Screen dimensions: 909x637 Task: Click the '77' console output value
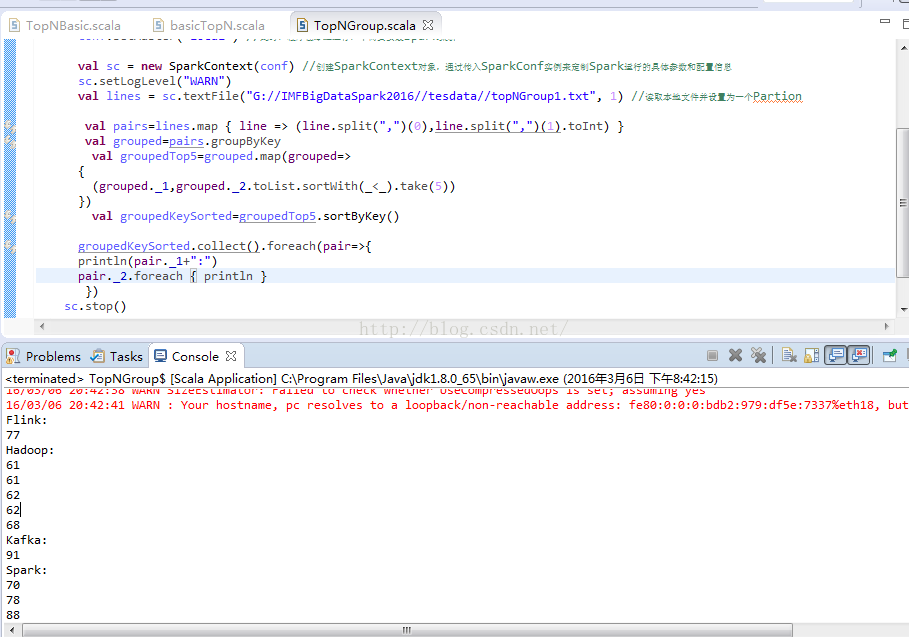[x=13, y=435]
